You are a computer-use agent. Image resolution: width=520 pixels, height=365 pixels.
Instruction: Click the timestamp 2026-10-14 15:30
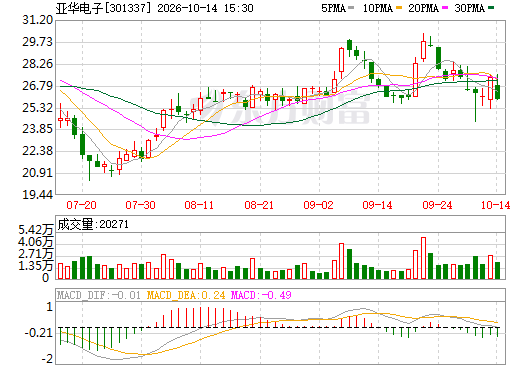(205, 8)
